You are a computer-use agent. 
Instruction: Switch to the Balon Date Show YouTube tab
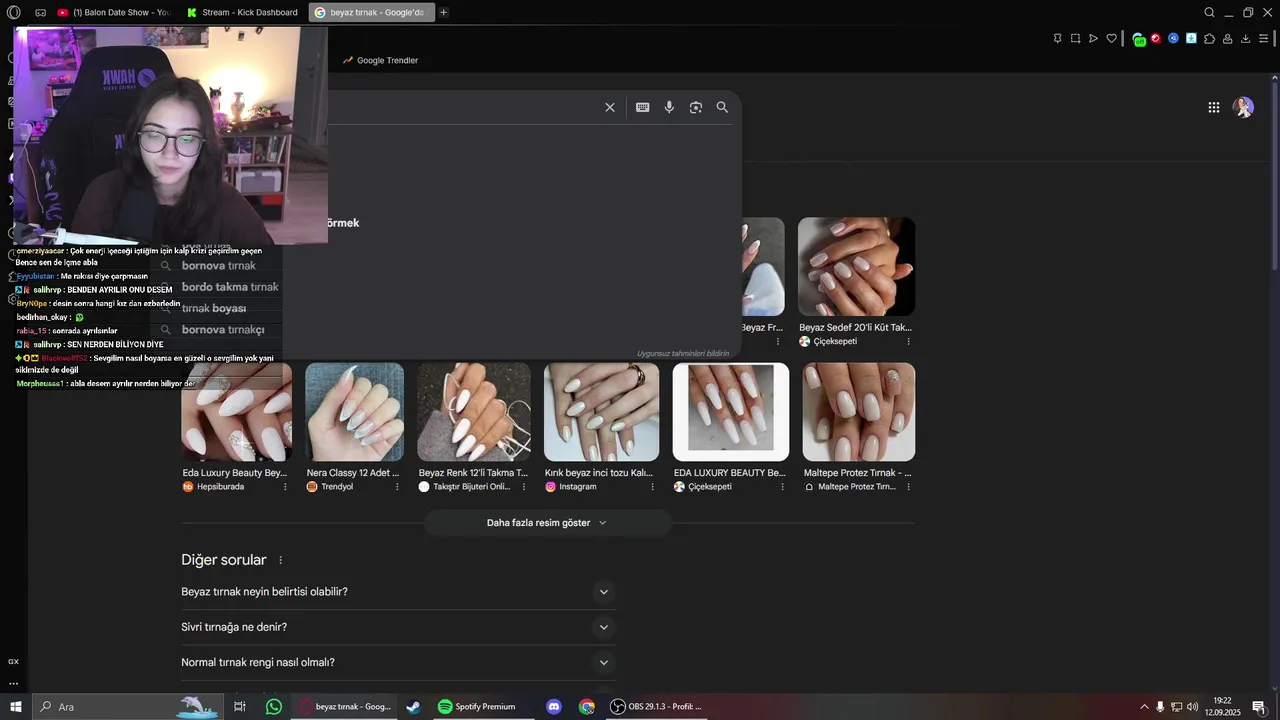coord(115,12)
